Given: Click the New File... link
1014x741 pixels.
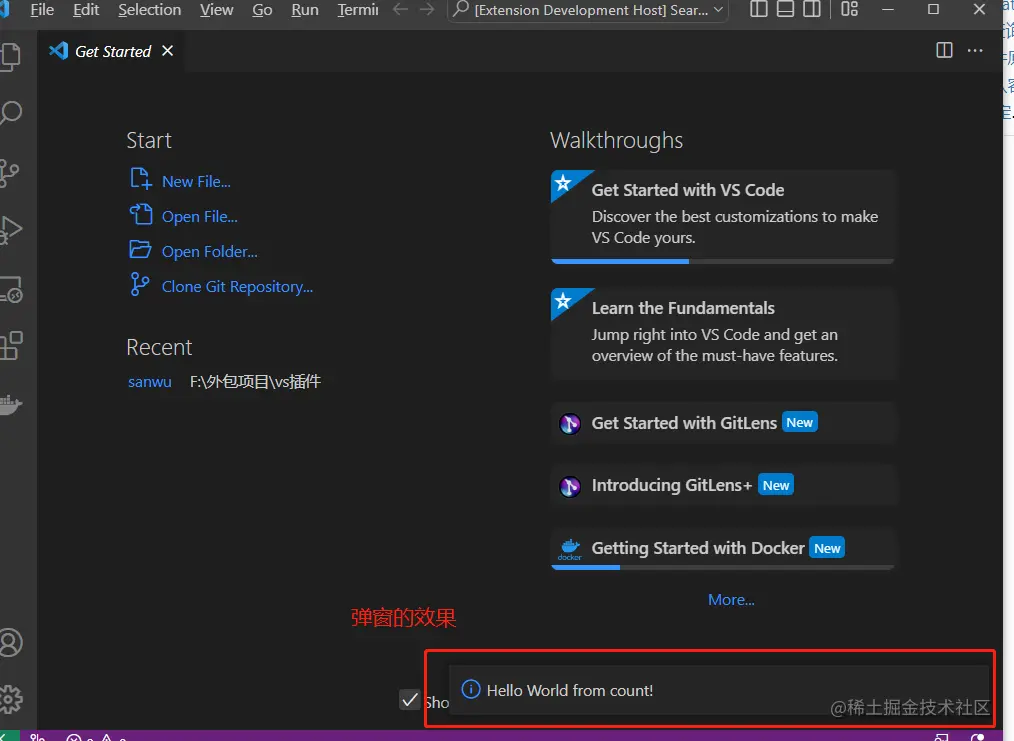Looking at the screenshot, I should tap(196, 182).
